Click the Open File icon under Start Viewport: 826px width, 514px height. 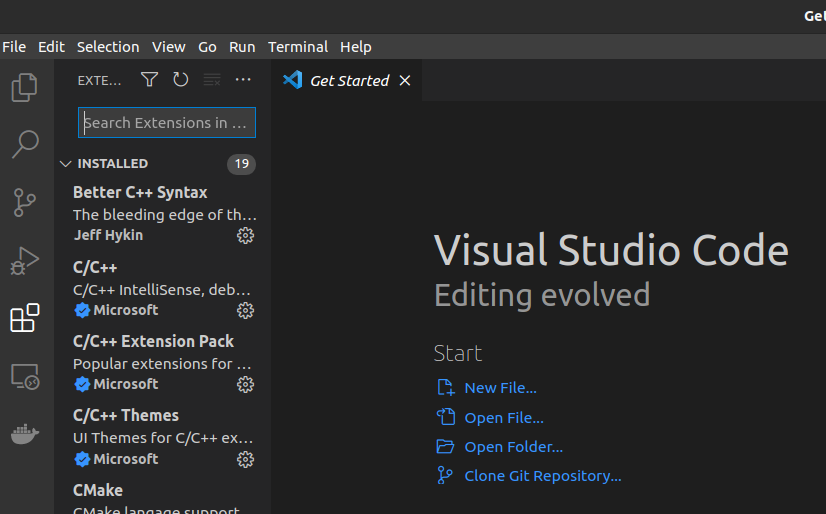446,417
